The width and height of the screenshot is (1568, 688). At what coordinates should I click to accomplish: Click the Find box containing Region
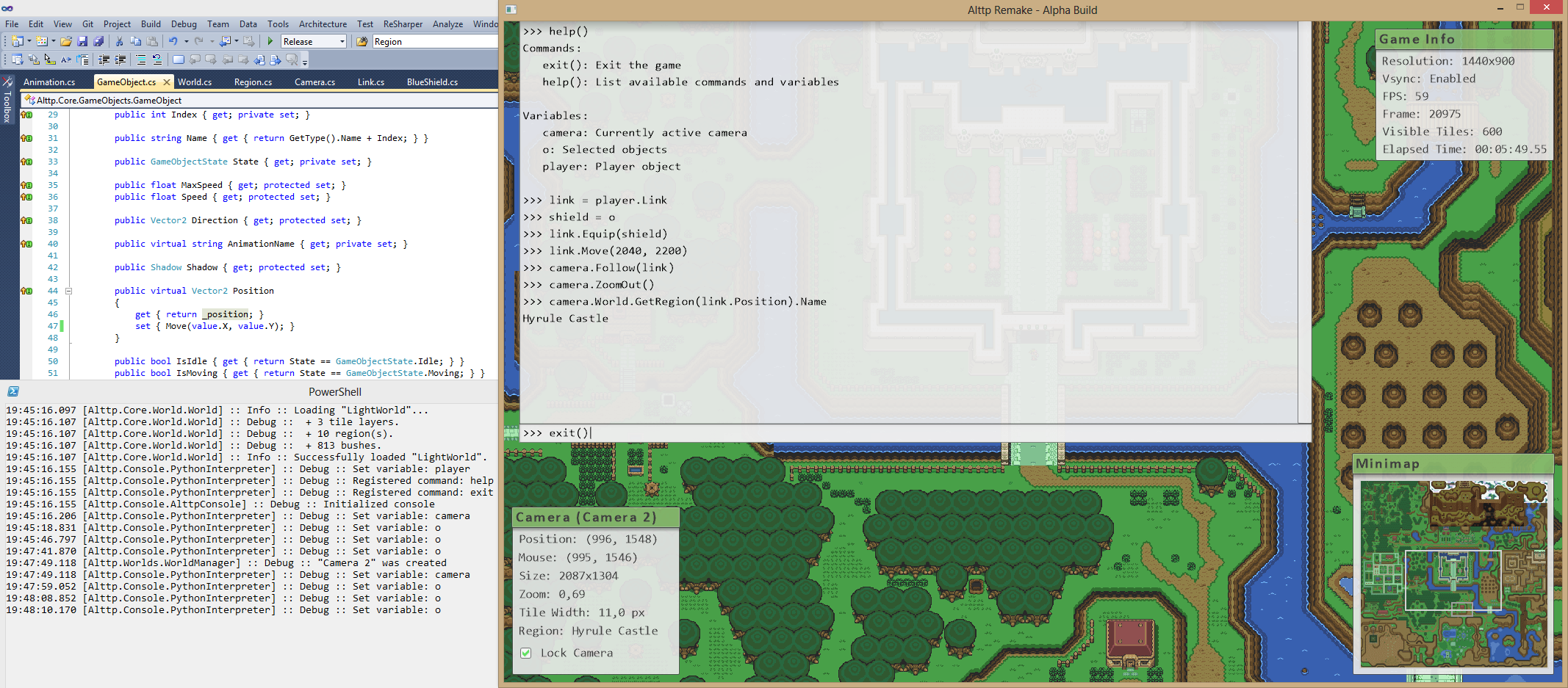435,42
